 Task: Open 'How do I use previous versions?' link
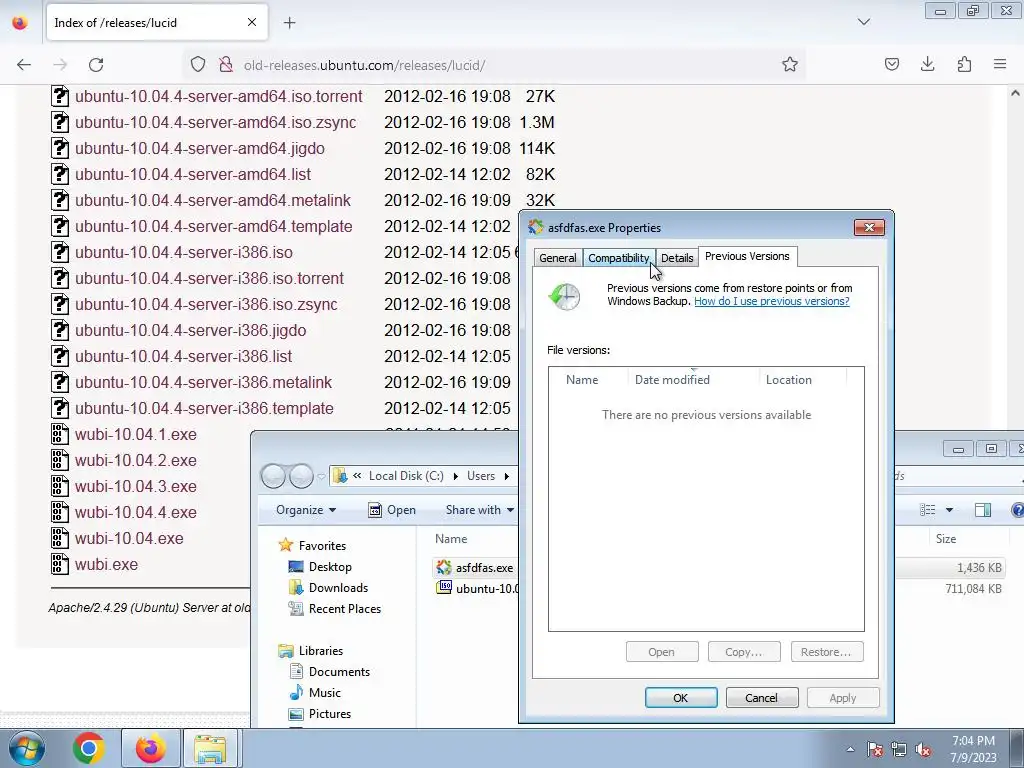[x=771, y=301]
